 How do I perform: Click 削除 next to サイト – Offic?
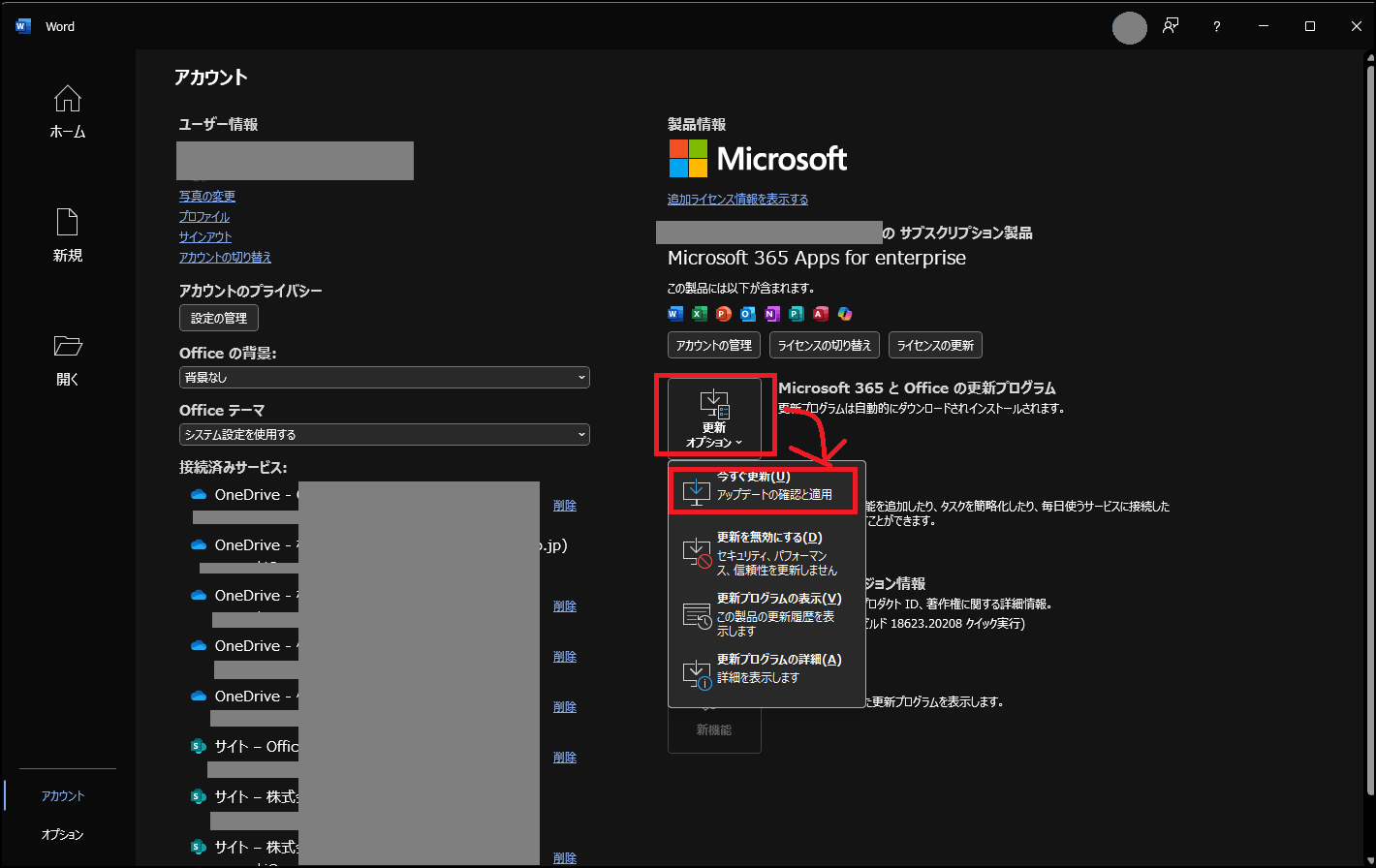pyautogui.click(x=565, y=758)
